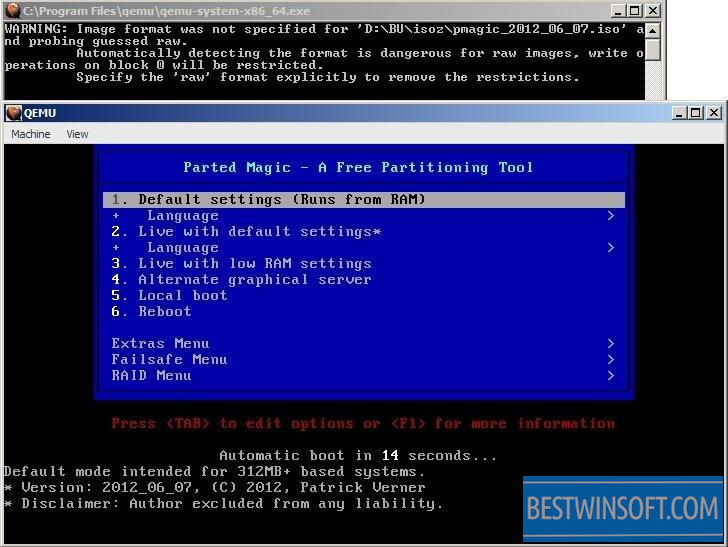Click qemu-system-x86_64.exe console title icon
This screenshot has height=547, width=728.
[x=13, y=11]
